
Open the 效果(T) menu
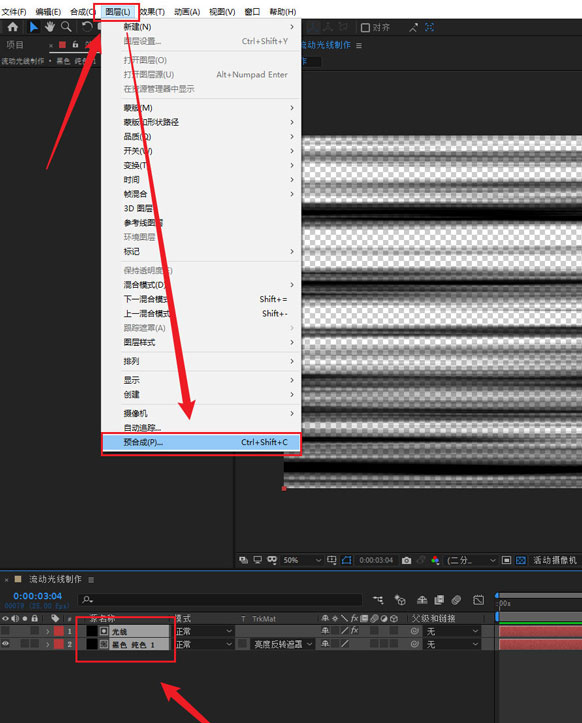coord(153,12)
